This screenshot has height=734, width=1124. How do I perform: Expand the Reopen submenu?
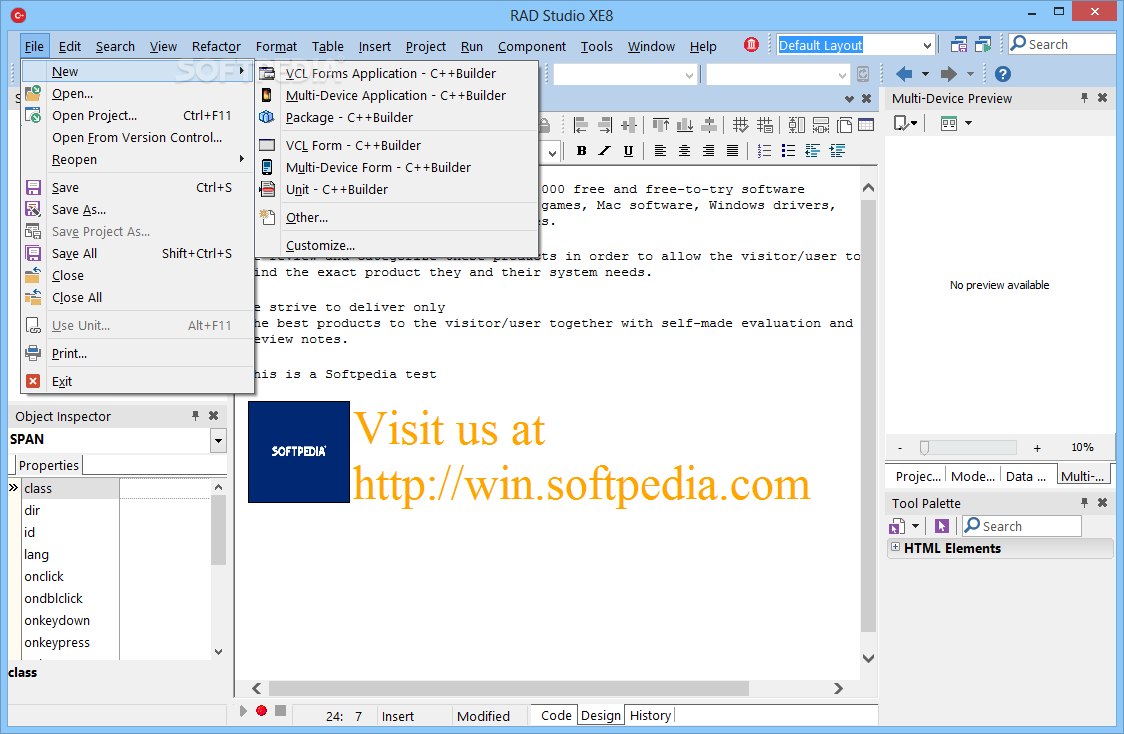click(x=137, y=160)
